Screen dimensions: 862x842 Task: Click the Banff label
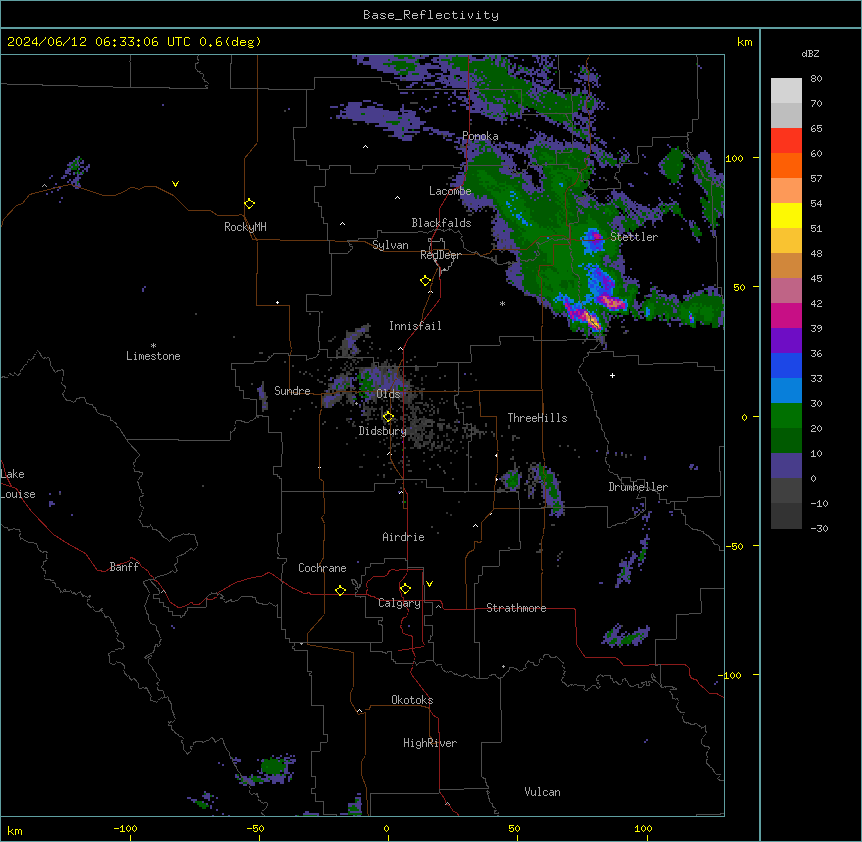[x=124, y=567]
